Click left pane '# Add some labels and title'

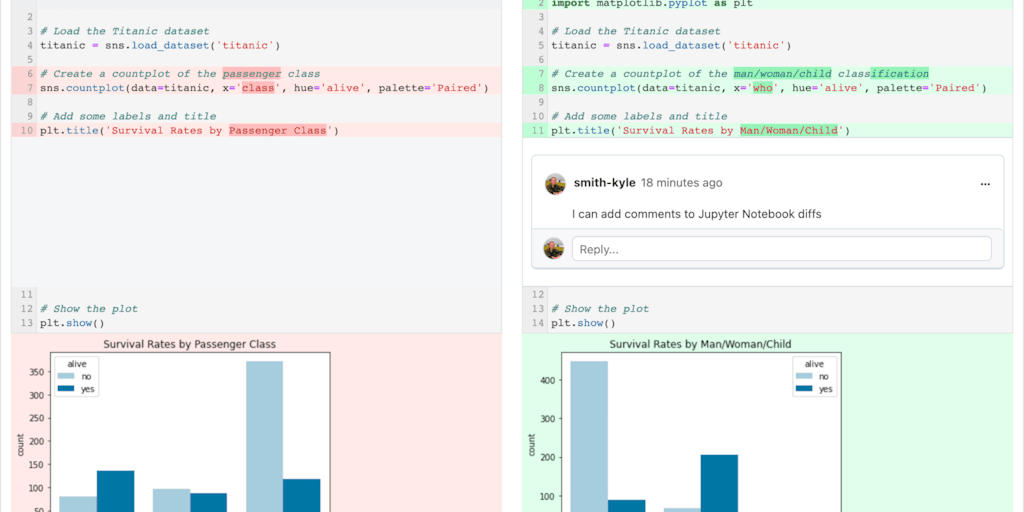[x=128, y=116]
